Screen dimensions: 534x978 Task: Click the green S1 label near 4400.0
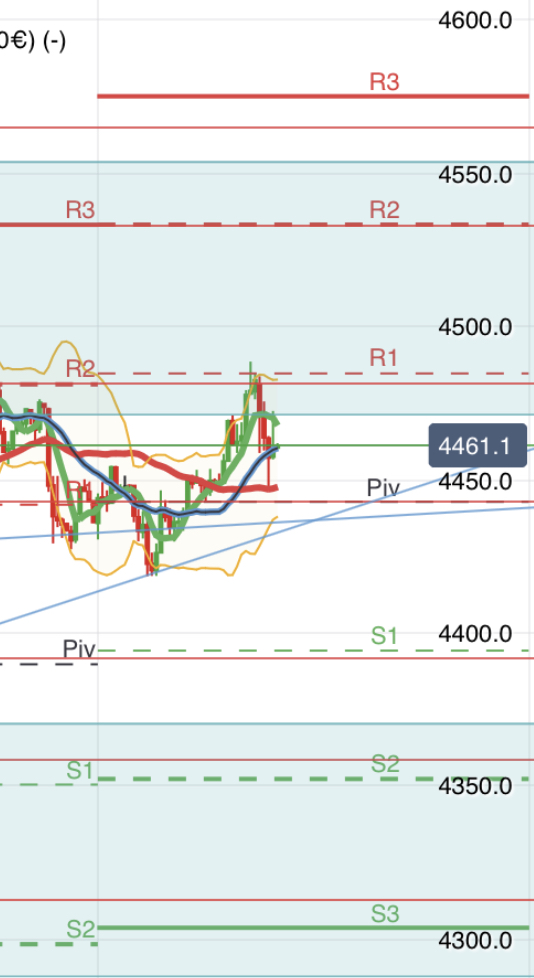pyautogui.click(x=384, y=636)
